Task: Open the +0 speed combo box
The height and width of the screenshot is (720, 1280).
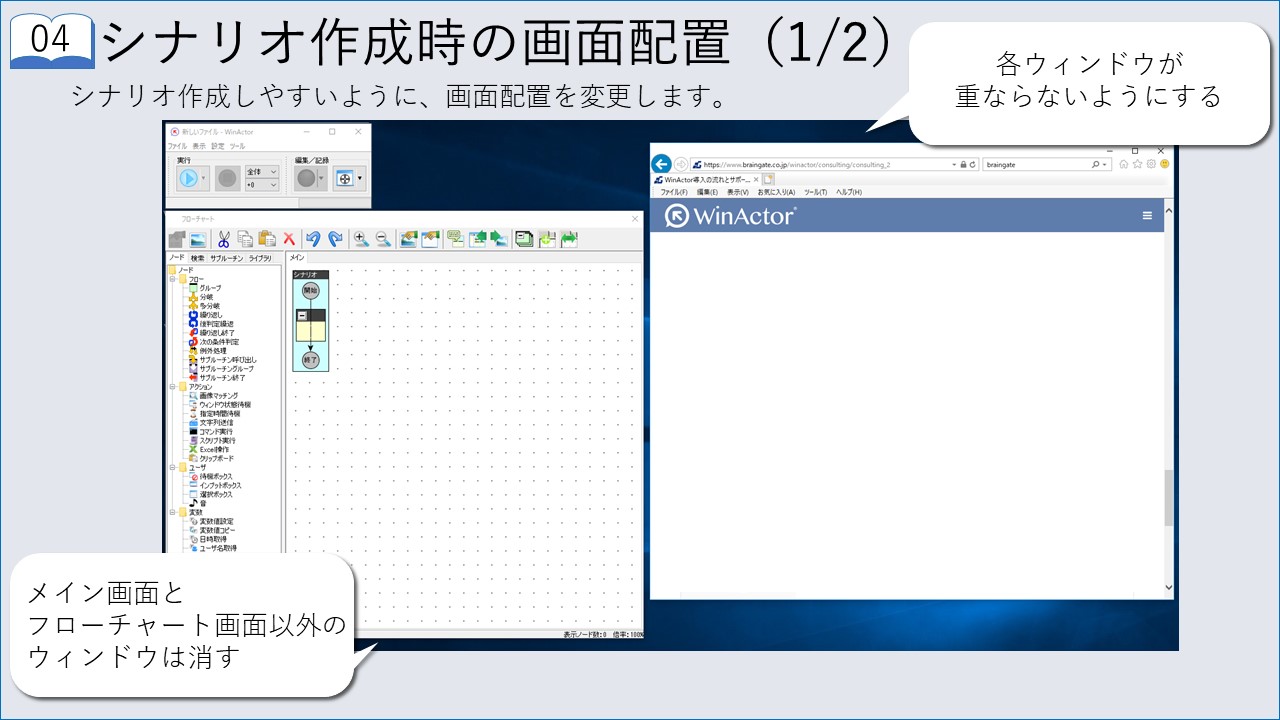Action: tap(262, 185)
